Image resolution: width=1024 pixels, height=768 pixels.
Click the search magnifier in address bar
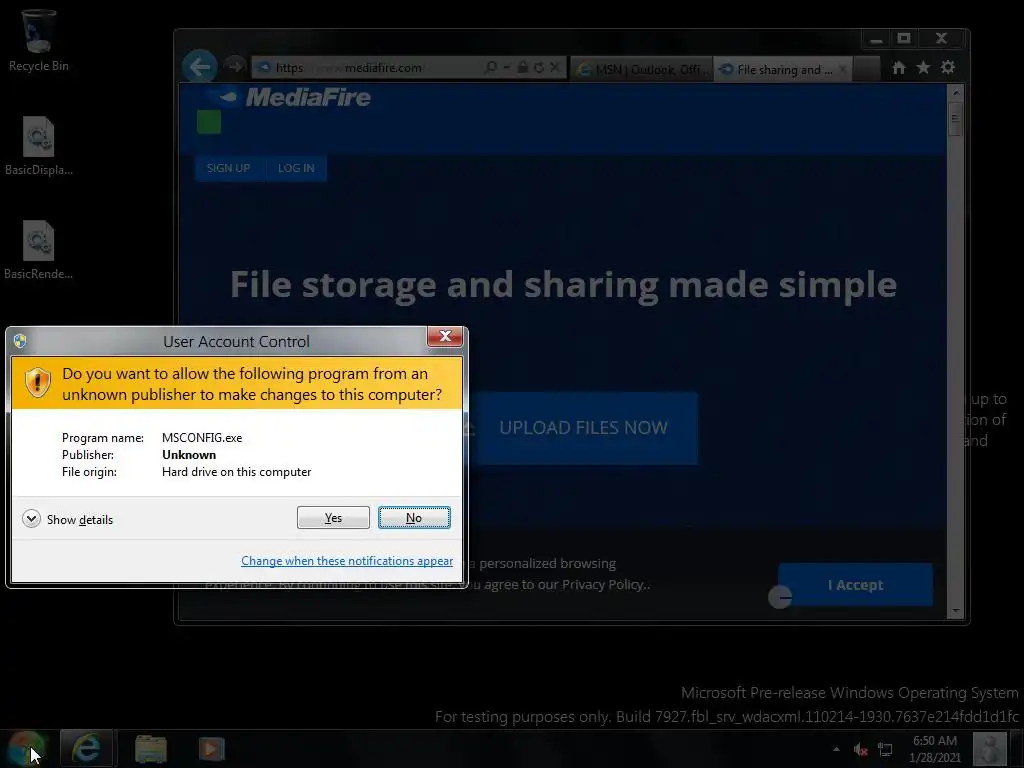coord(491,67)
